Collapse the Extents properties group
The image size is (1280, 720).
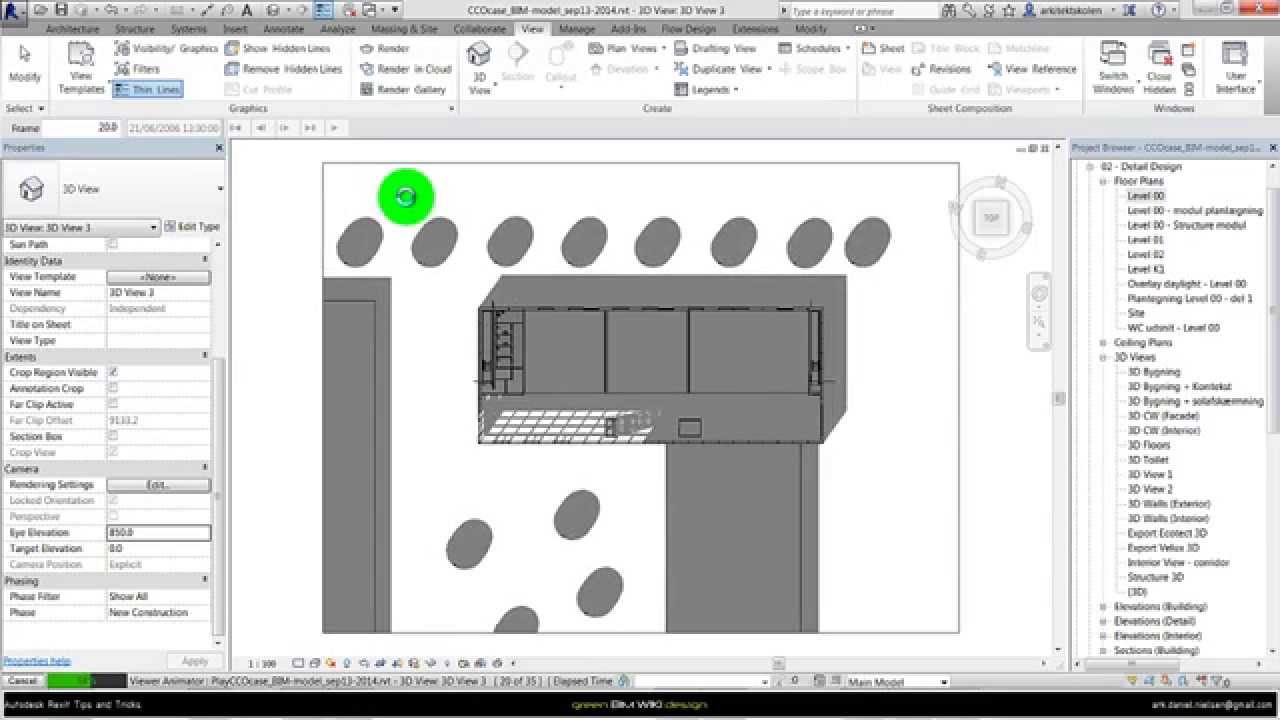[206, 356]
